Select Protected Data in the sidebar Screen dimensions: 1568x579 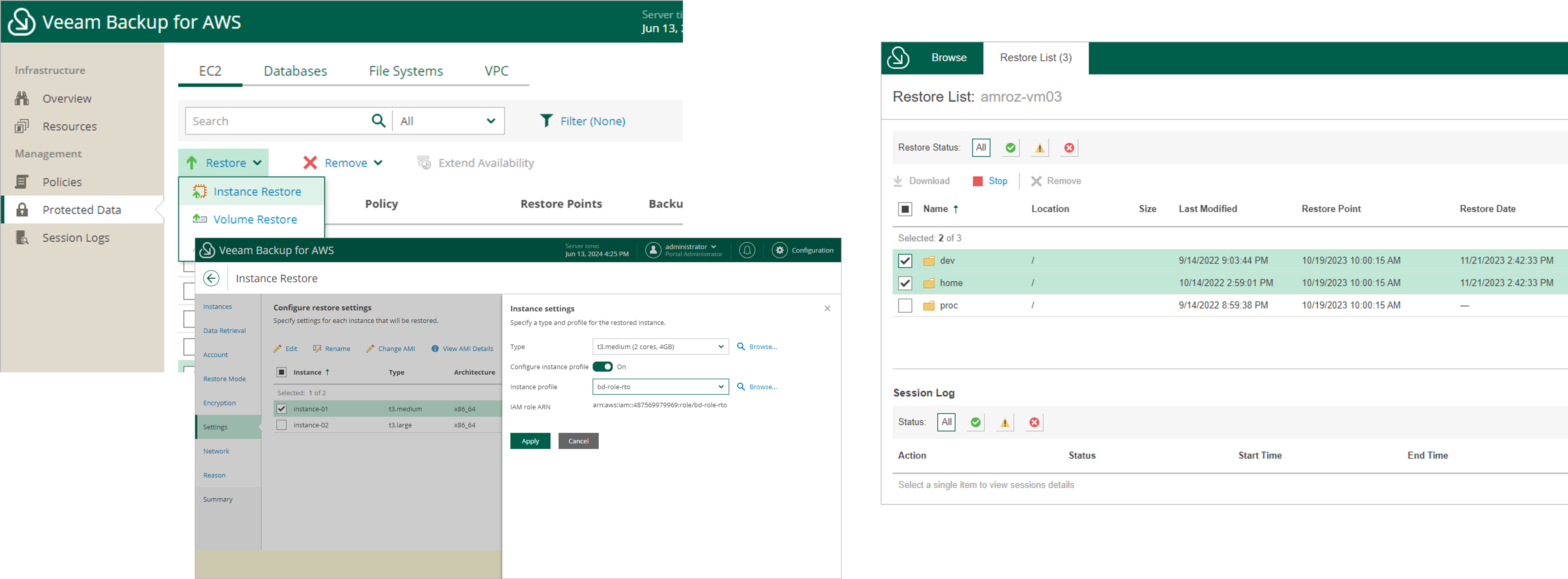pos(82,210)
